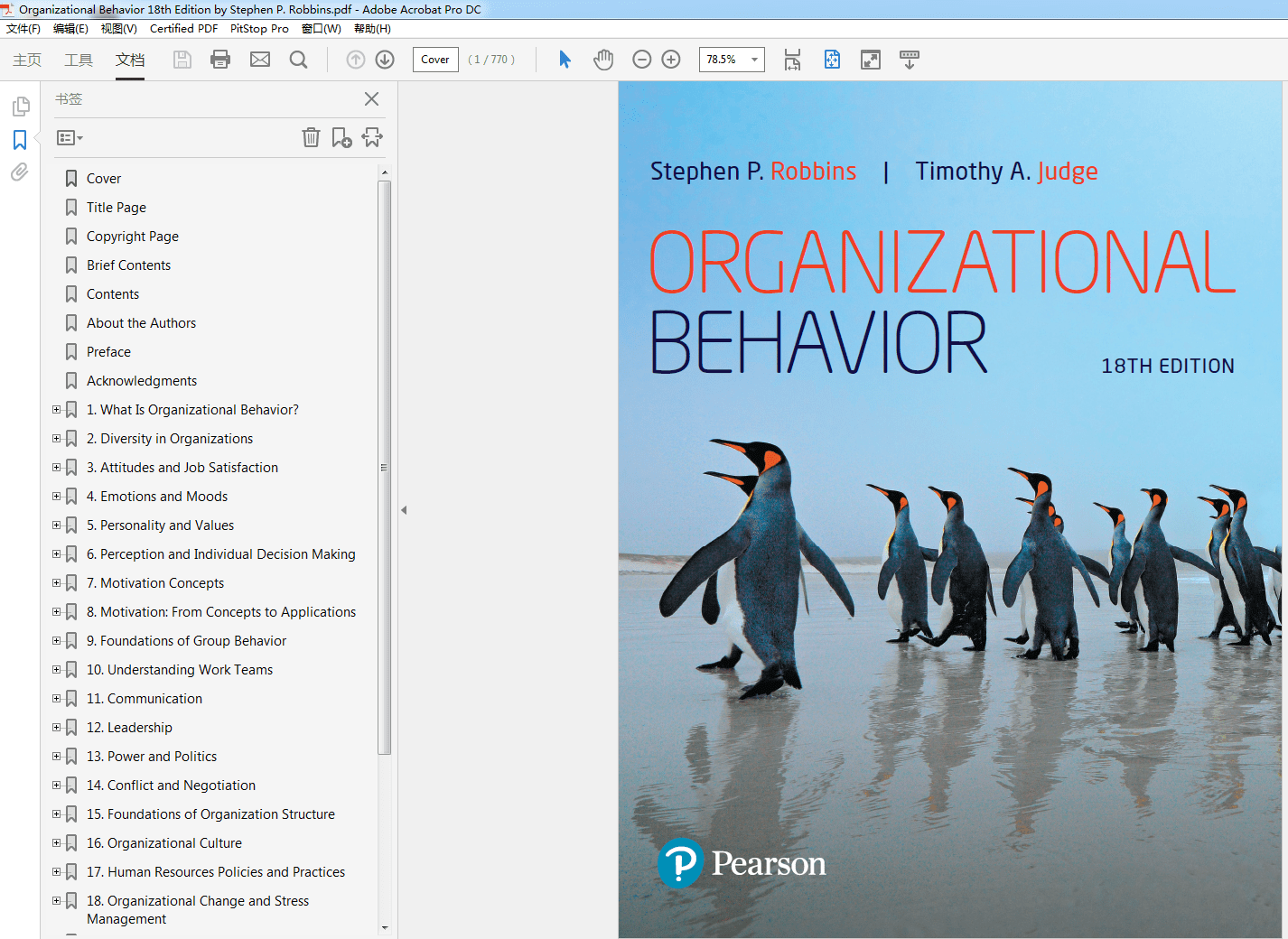Open the bookmark options dropdown menu

click(x=69, y=137)
